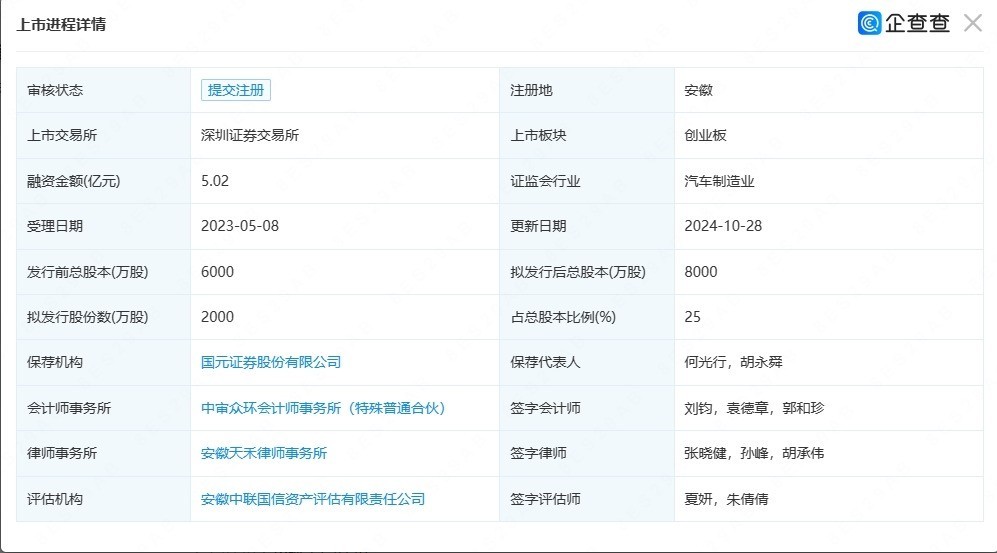Viewport: 997px width, 553px height.
Task: Click the 拟发行股份数(万股) label
Action: (x=87, y=317)
